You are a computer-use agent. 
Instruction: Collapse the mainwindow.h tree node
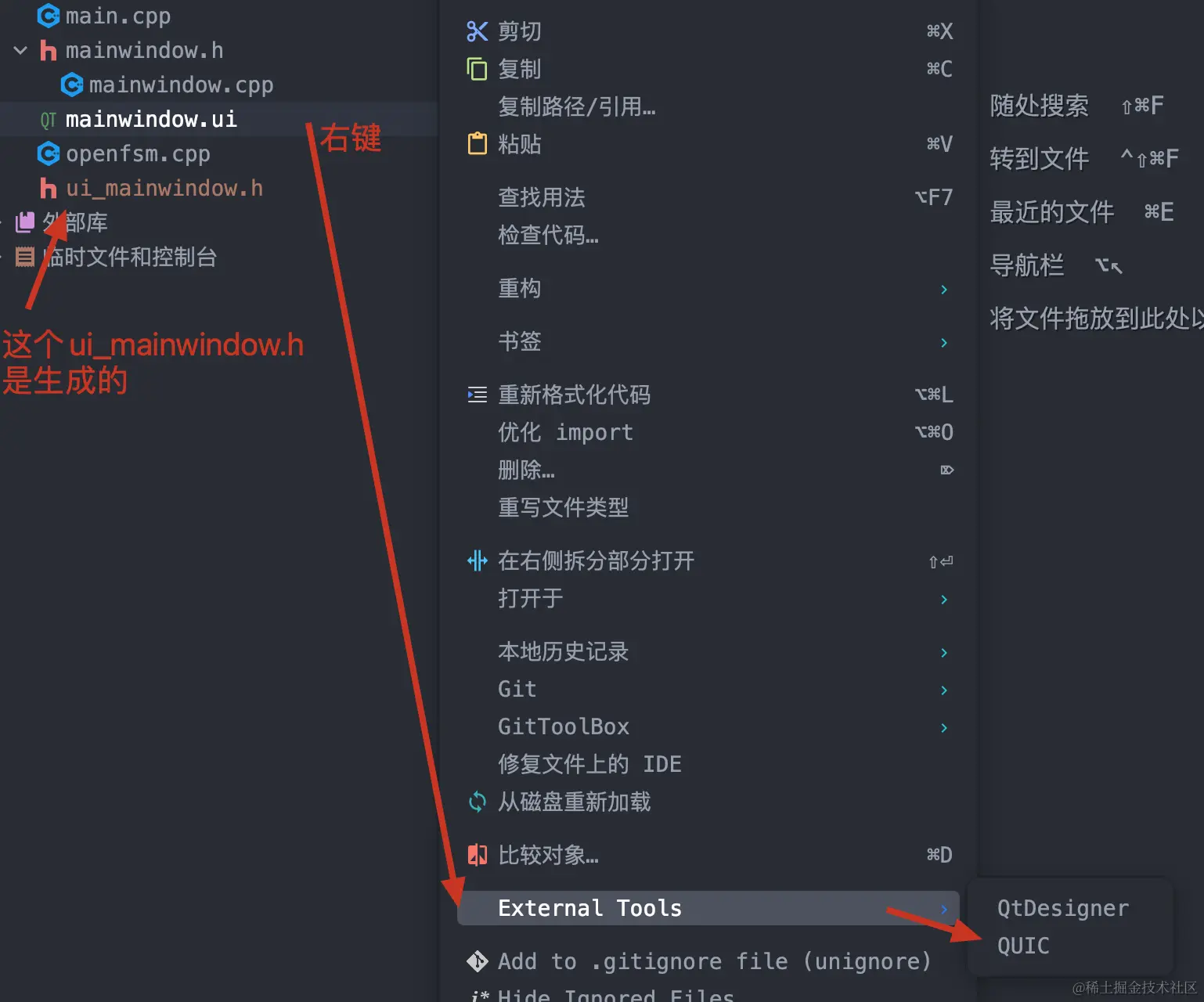pos(20,50)
